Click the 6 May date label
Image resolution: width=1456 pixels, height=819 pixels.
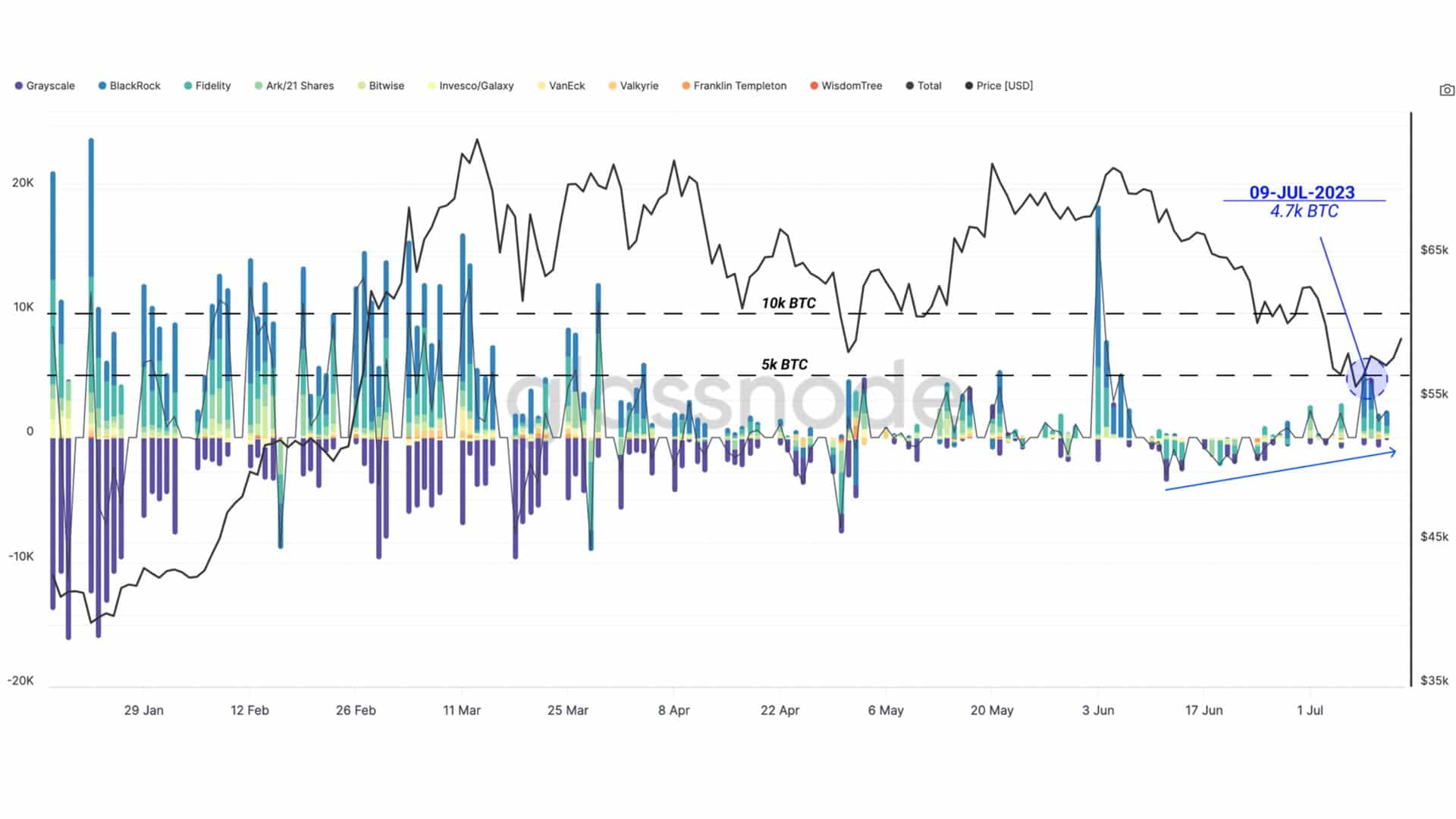(886, 711)
